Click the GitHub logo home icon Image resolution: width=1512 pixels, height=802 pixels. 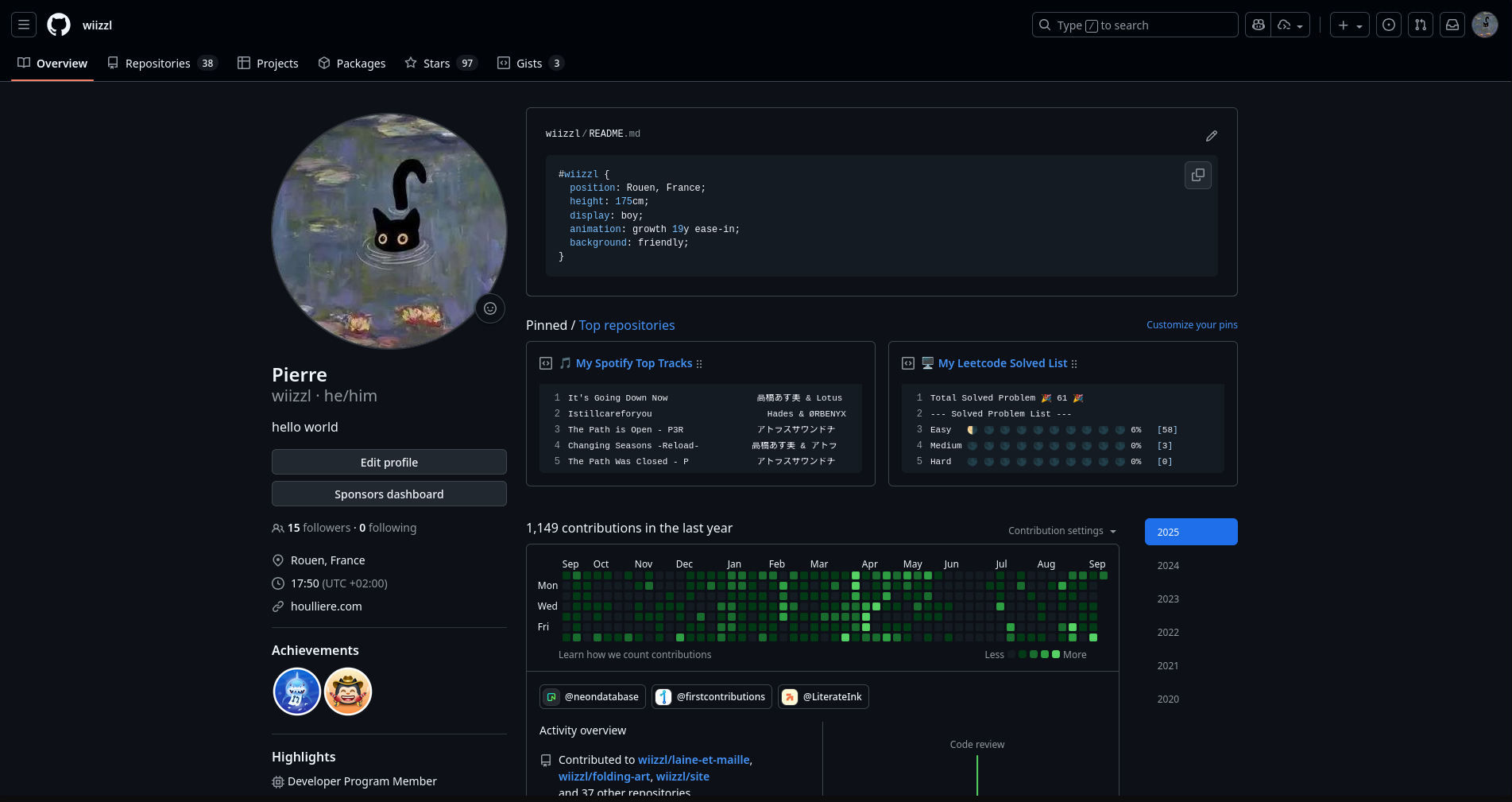pos(59,25)
